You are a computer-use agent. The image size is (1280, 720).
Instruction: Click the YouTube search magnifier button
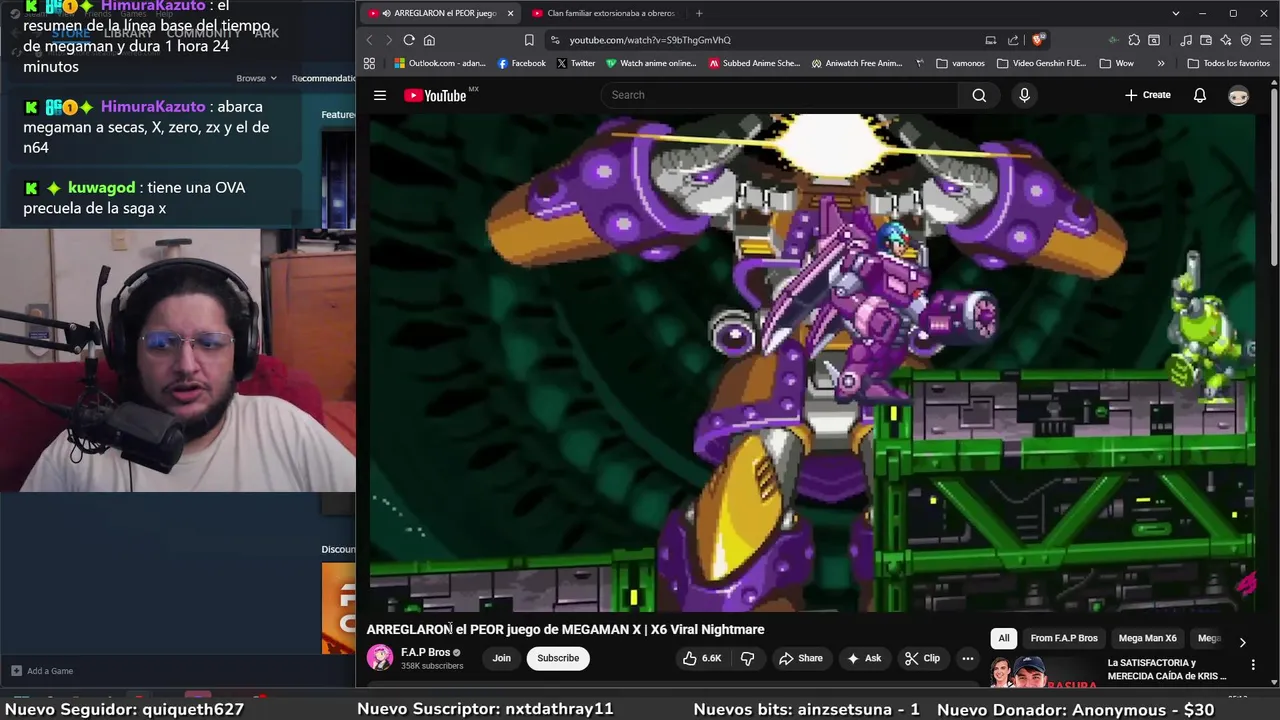coord(979,95)
